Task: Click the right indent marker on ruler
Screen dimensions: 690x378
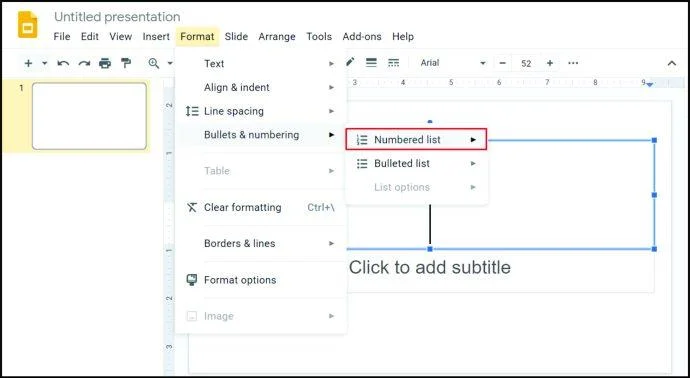Action: [650, 84]
